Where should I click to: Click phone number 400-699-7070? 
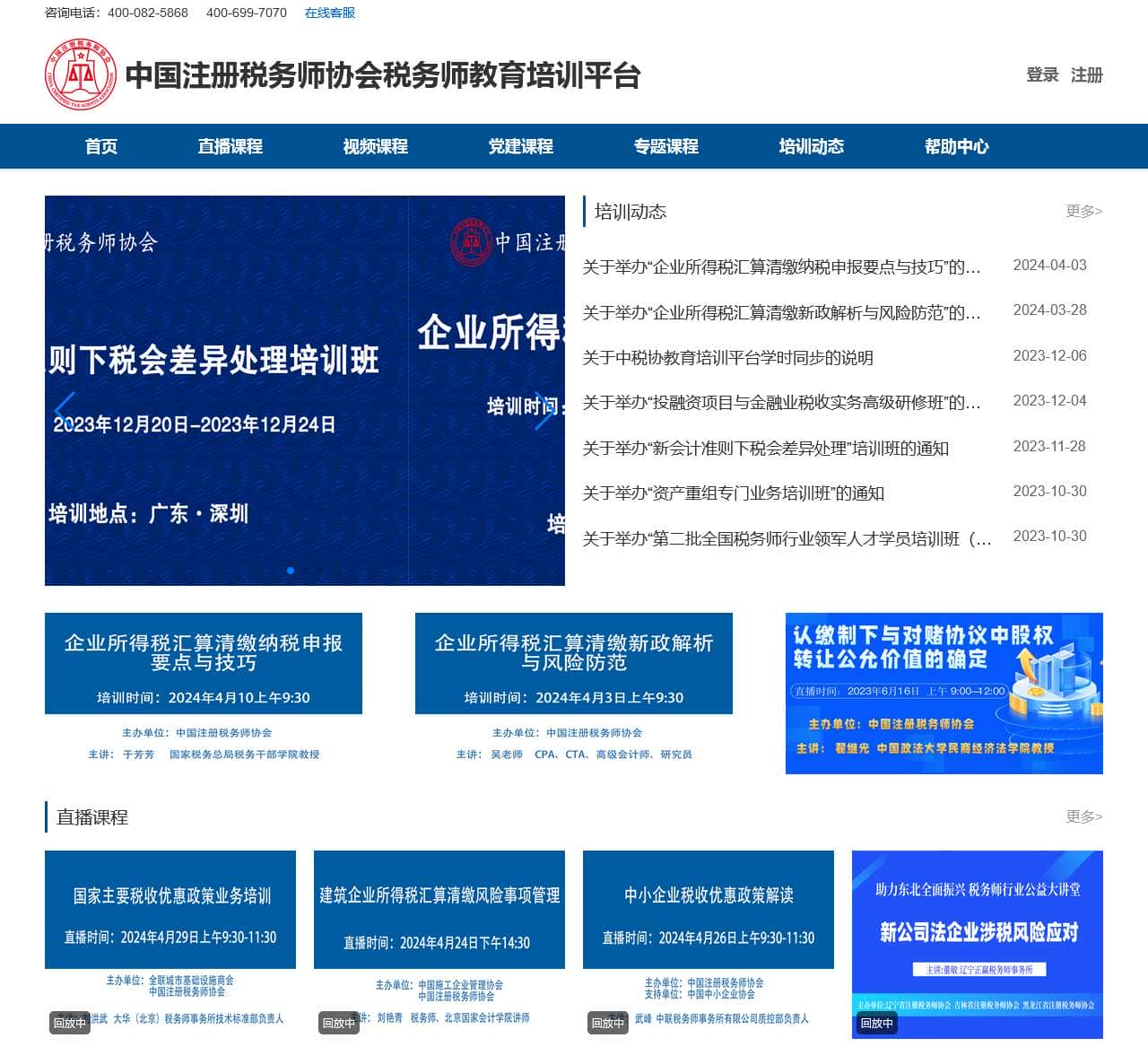click(247, 13)
